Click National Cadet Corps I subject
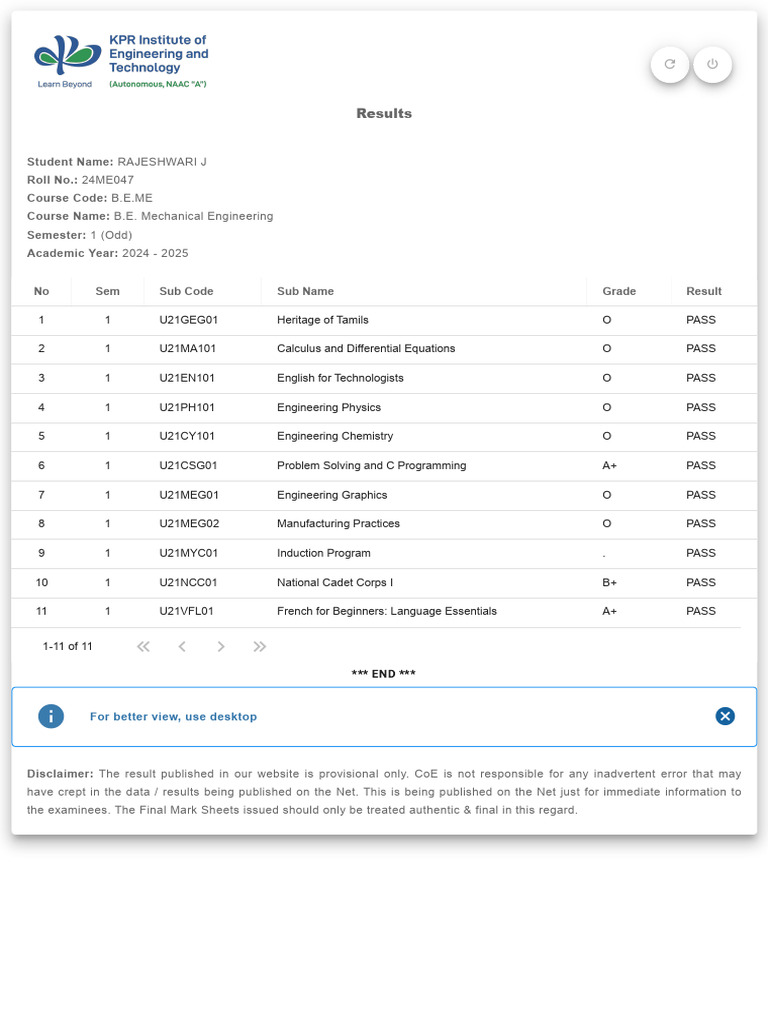 (x=335, y=583)
